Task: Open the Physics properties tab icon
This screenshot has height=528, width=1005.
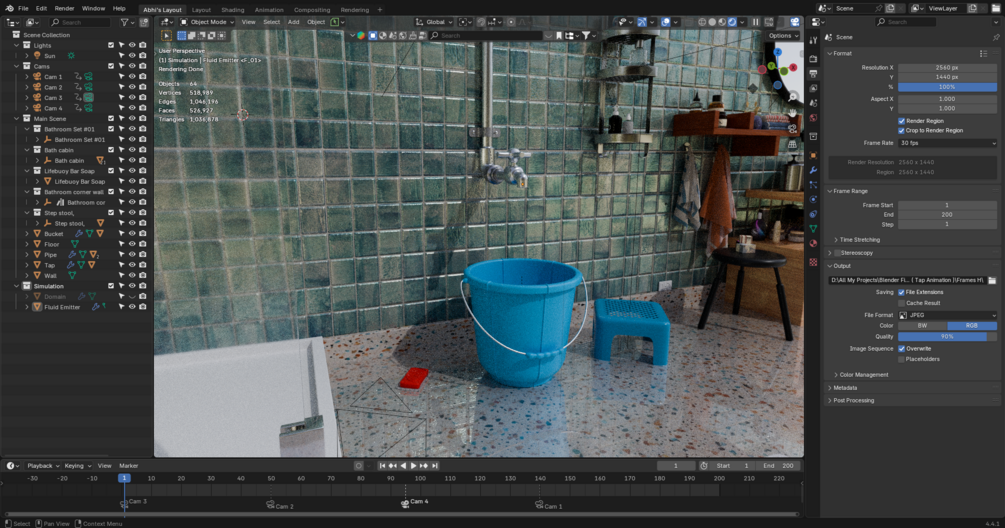Action: point(813,199)
